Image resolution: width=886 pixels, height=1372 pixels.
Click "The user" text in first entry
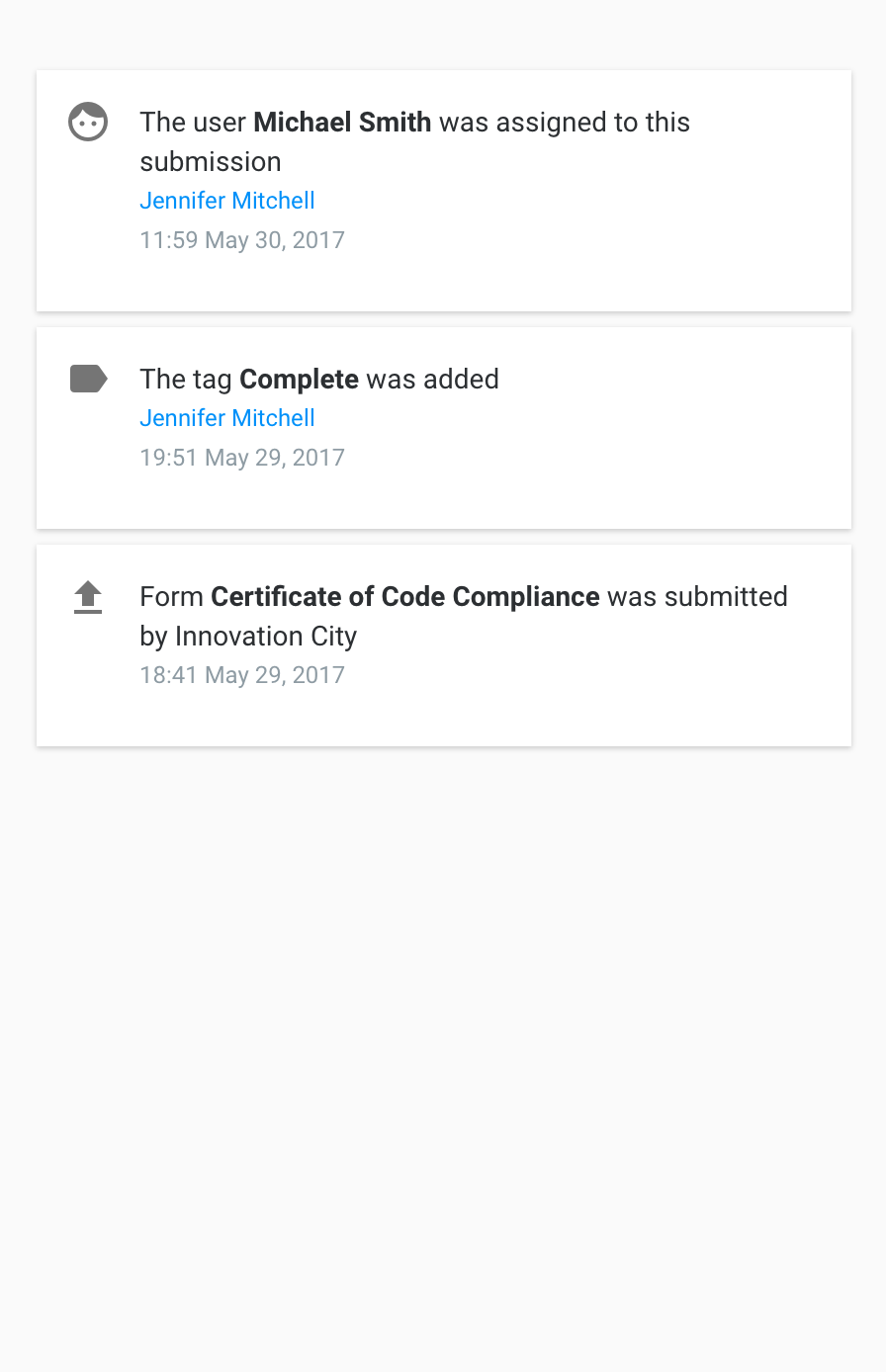pyautogui.click(x=193, y=123)
